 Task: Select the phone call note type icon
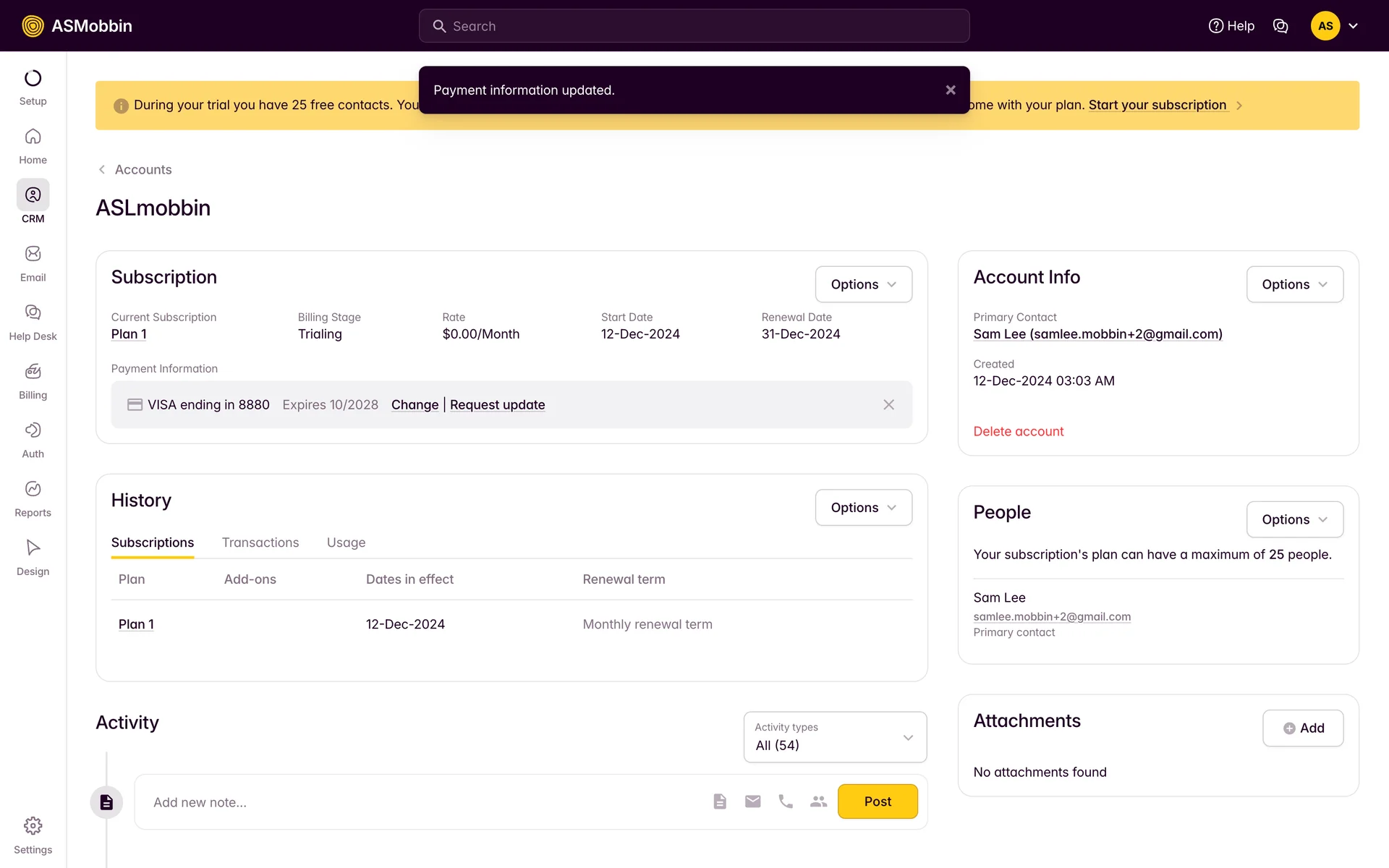786,801
